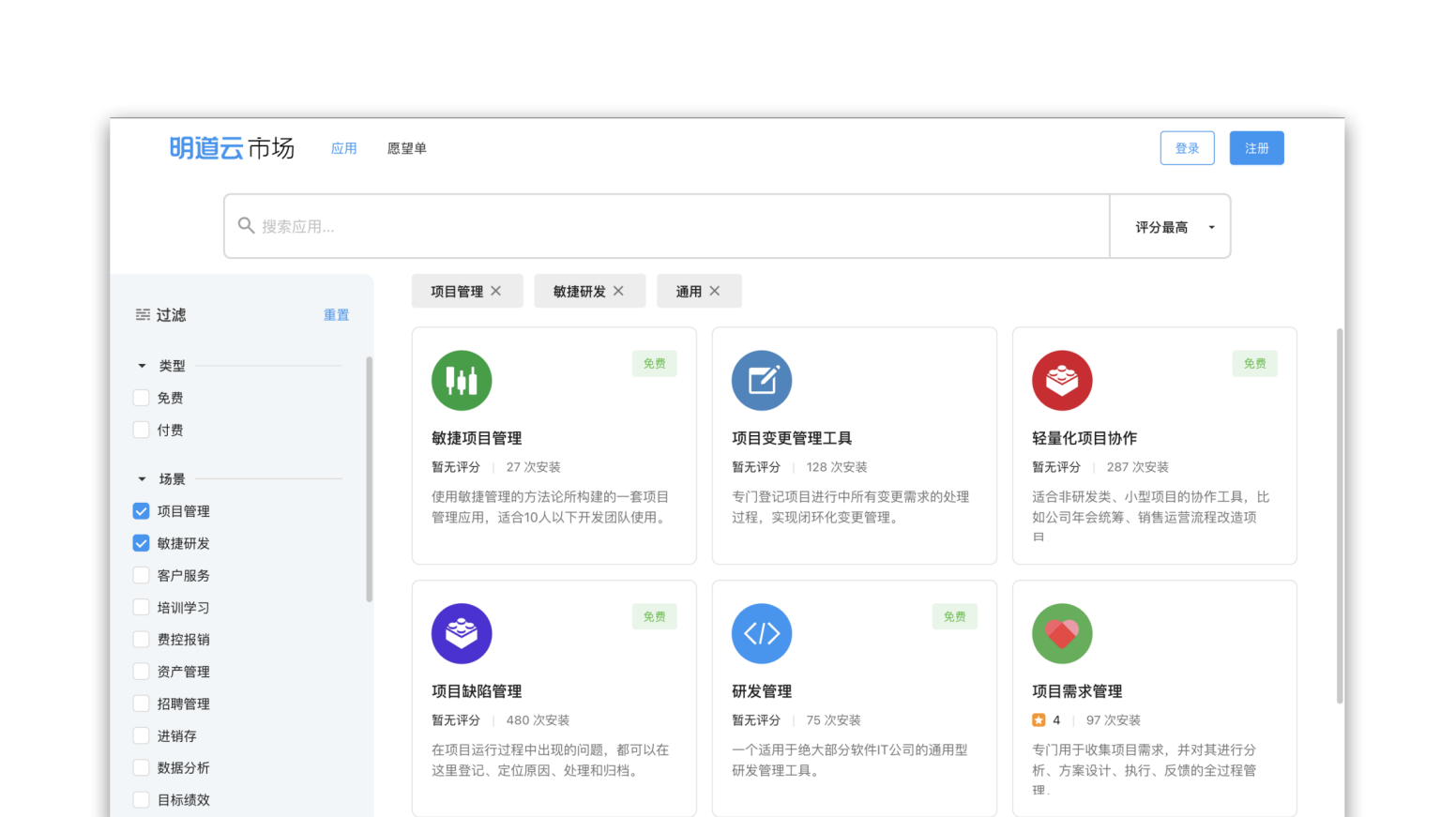Open the 评分最高 sort dropdown
The height and width of the screenshot is (817, 1456).
pos(1170,227)
